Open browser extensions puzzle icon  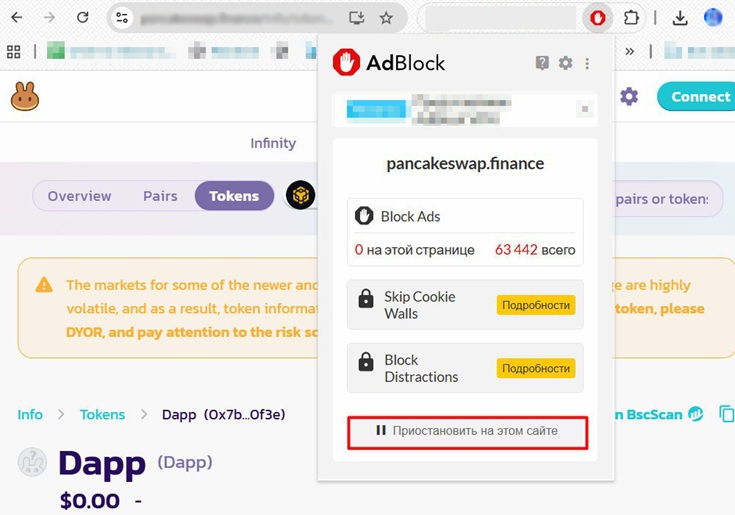631,18
